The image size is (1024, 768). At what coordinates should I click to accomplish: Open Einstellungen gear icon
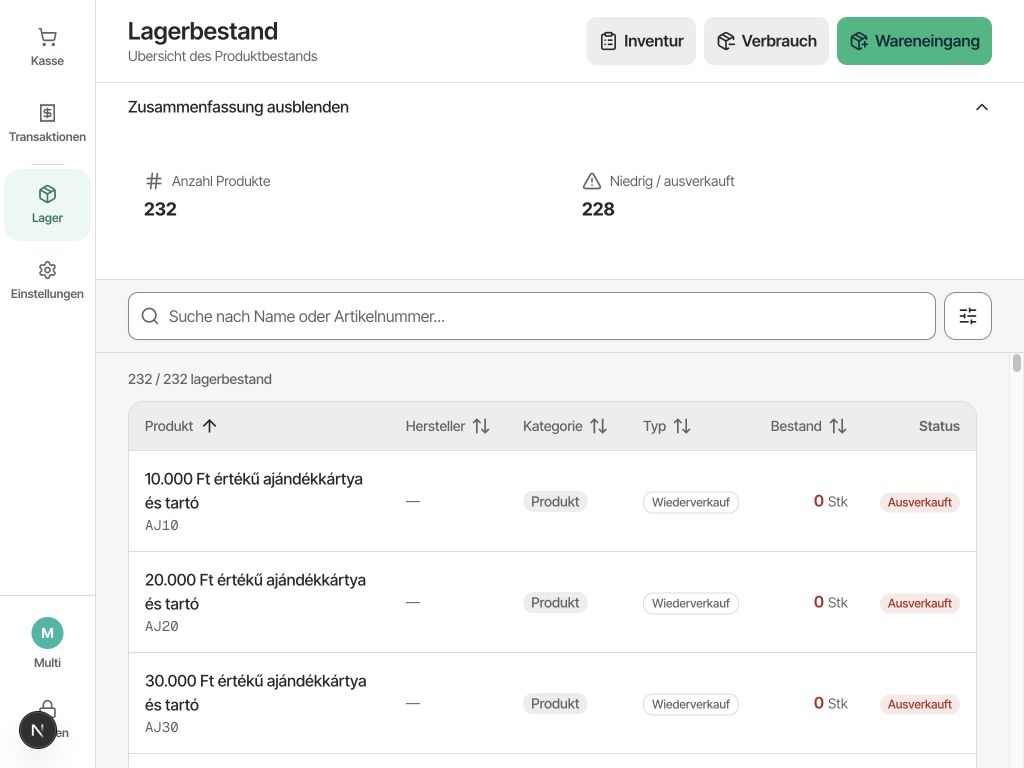(x=47, y=270)
